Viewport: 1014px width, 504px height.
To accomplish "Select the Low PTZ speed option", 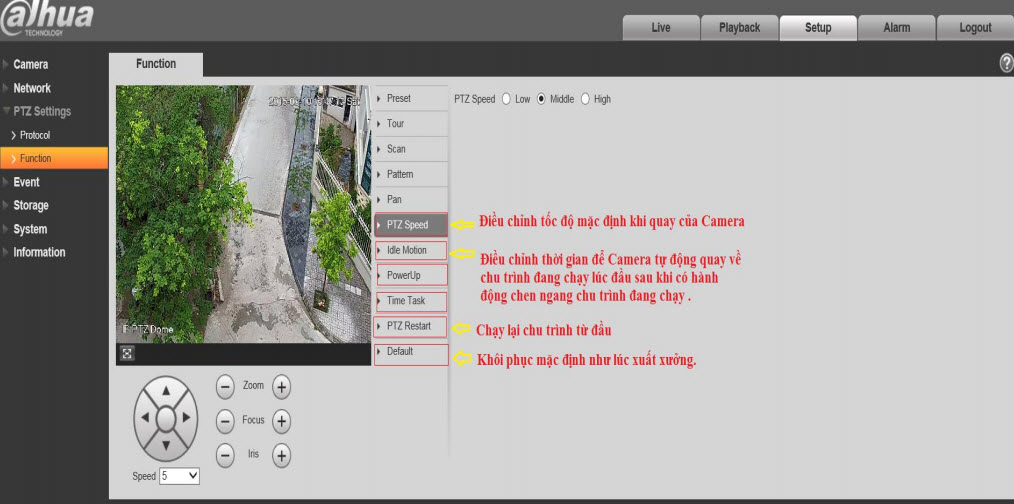I will point(506,99).
